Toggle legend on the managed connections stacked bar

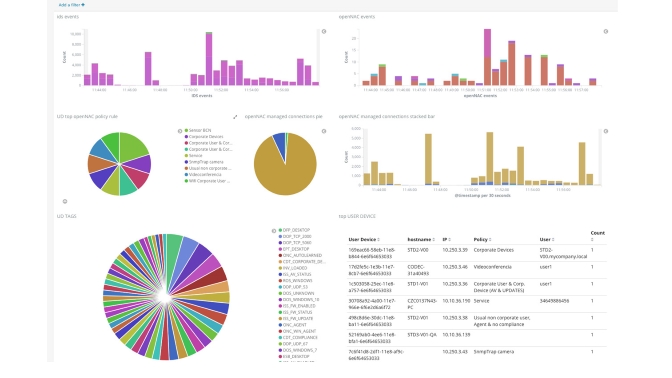pos(606,131)
